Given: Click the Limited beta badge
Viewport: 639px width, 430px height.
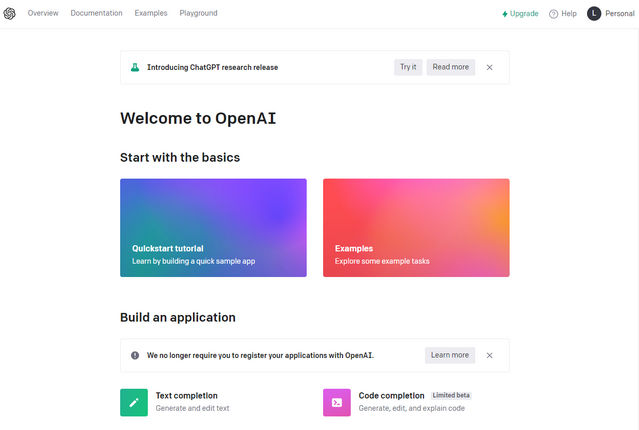Looking at the screenshot, I should (451, 395).
